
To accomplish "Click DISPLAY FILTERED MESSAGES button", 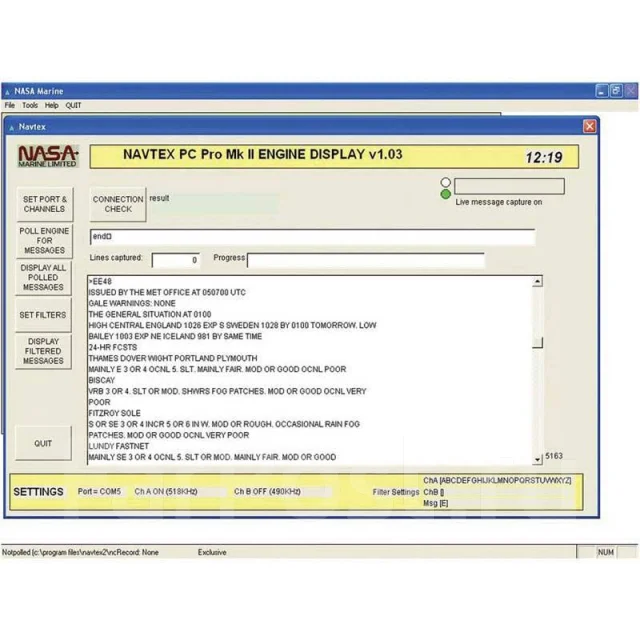I will tap(43, 351).
